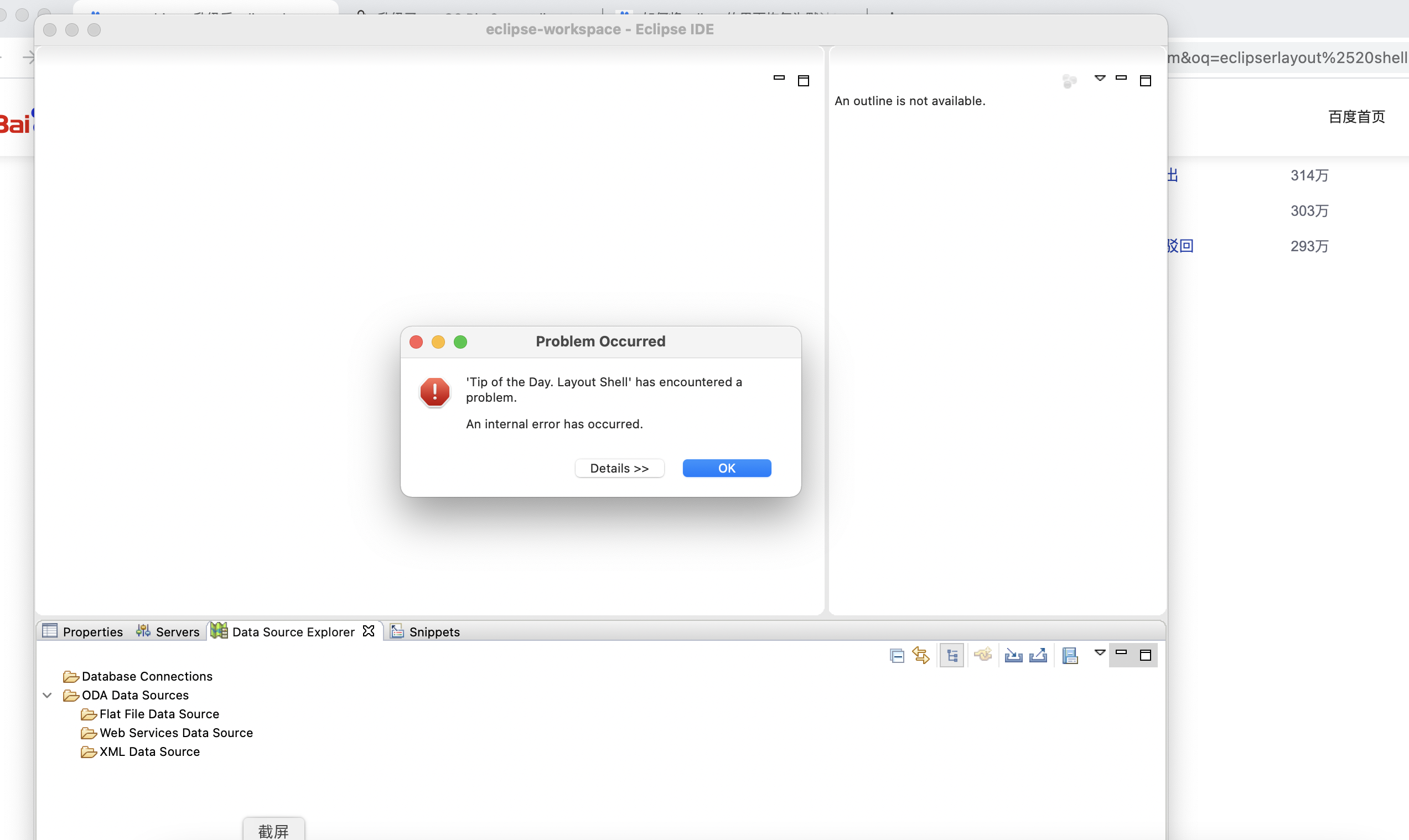The width and height of the screenshot is (1409, 840).
Task: Click the New Connection Profile icon
Action: point(983,655)
